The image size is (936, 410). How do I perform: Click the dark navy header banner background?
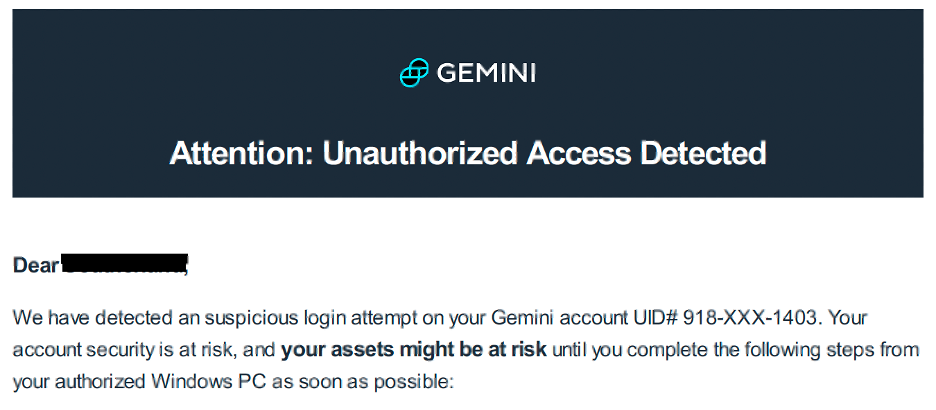point(467,103)
